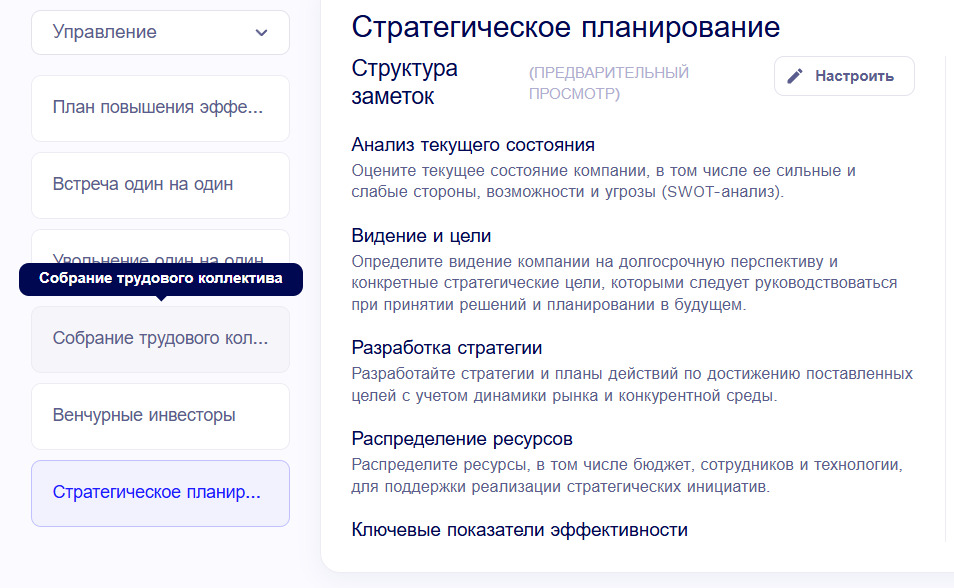The width and height of the screenshot is (954, 588).
Task: Select the Анализ текущего состояния section heading
Action: [473, 145]
